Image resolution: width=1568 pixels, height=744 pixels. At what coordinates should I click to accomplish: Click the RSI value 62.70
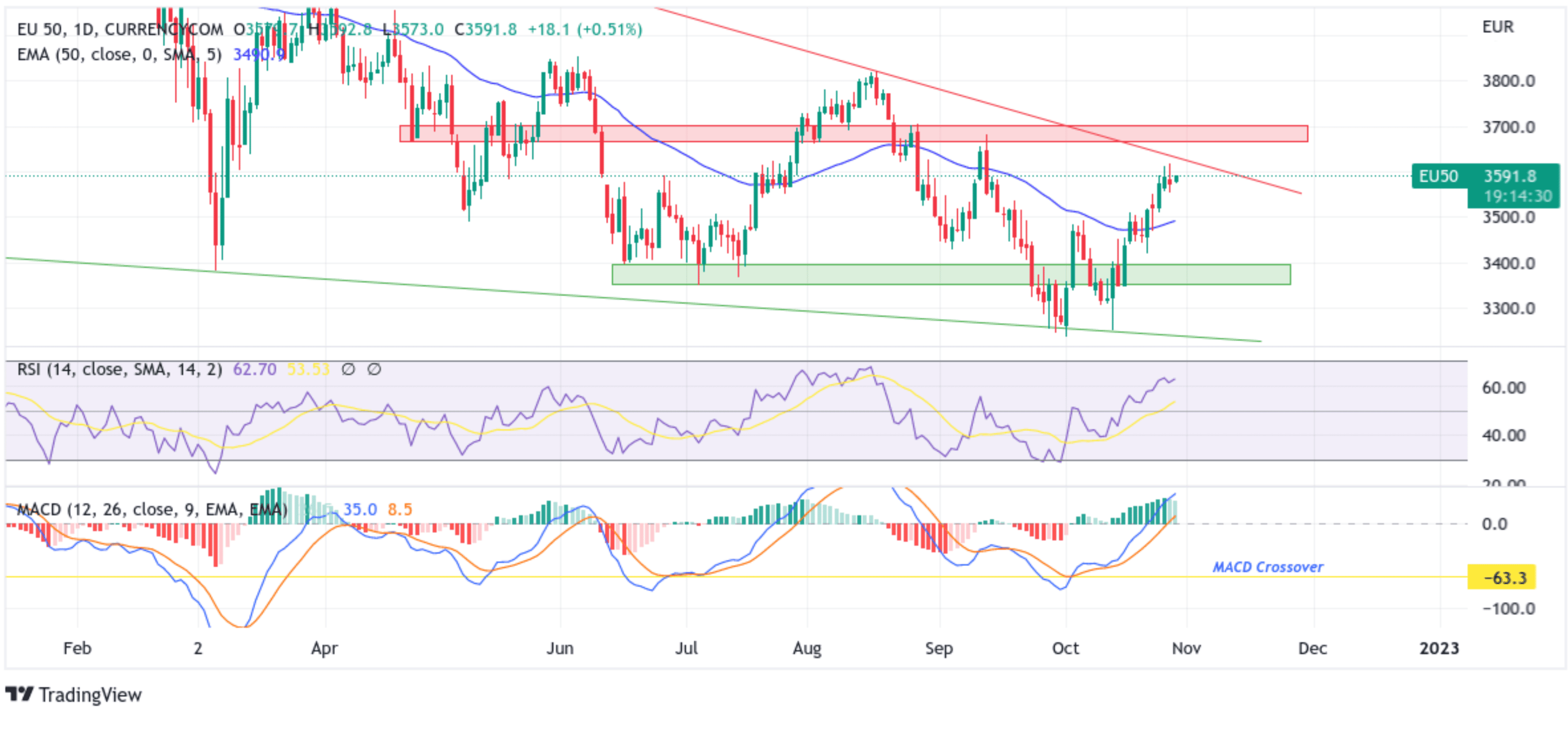point(254,370)
